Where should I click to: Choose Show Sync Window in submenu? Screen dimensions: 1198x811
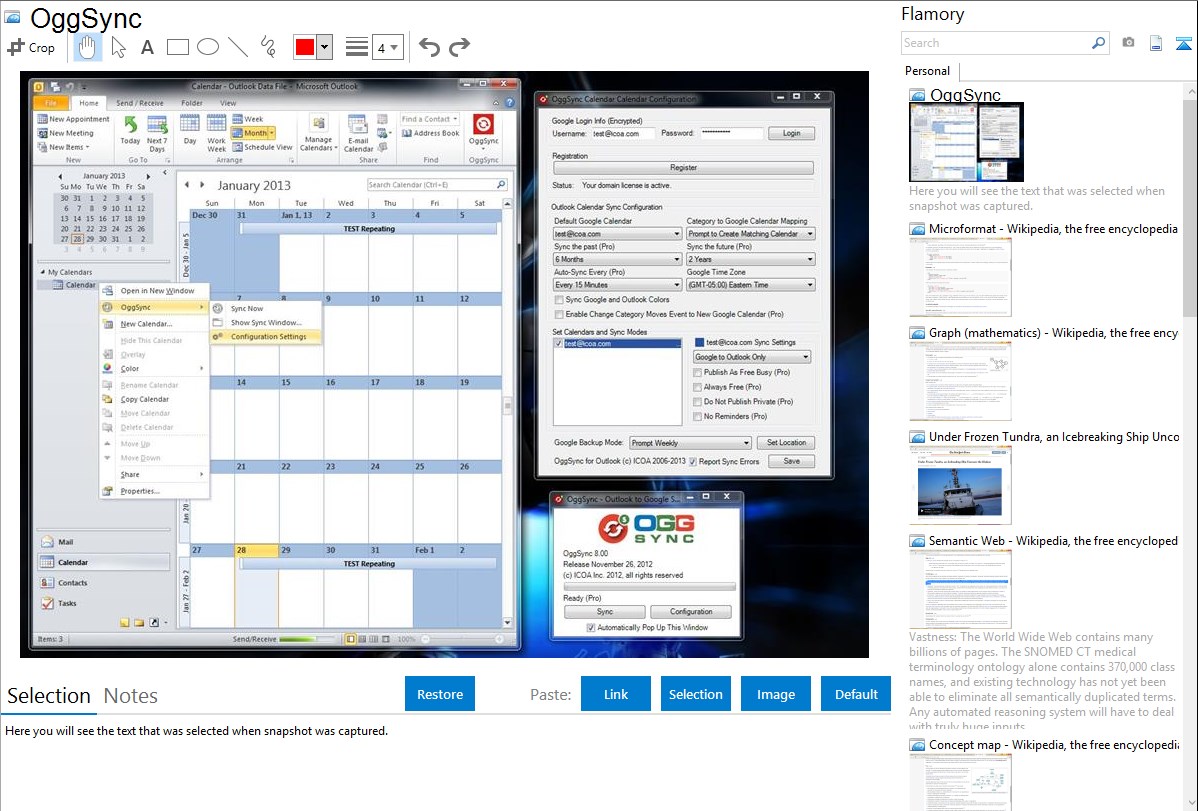[266, 323]
